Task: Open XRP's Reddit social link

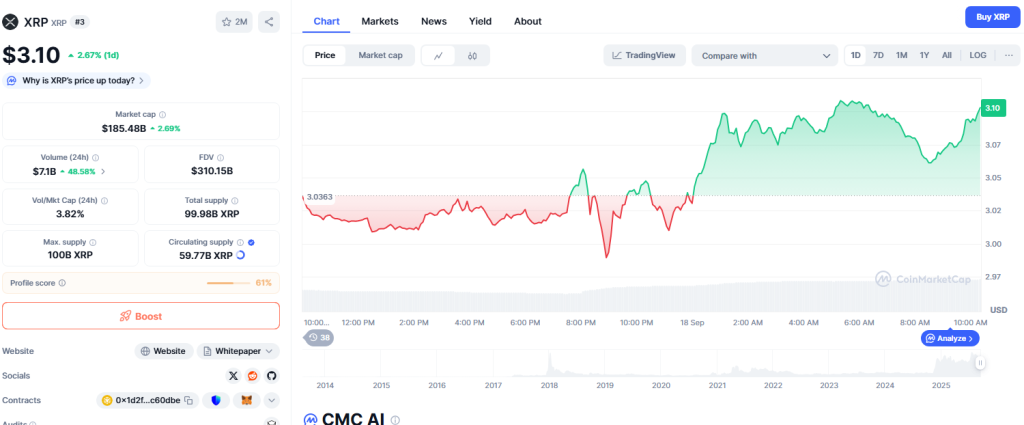Action: pos(252,375)
